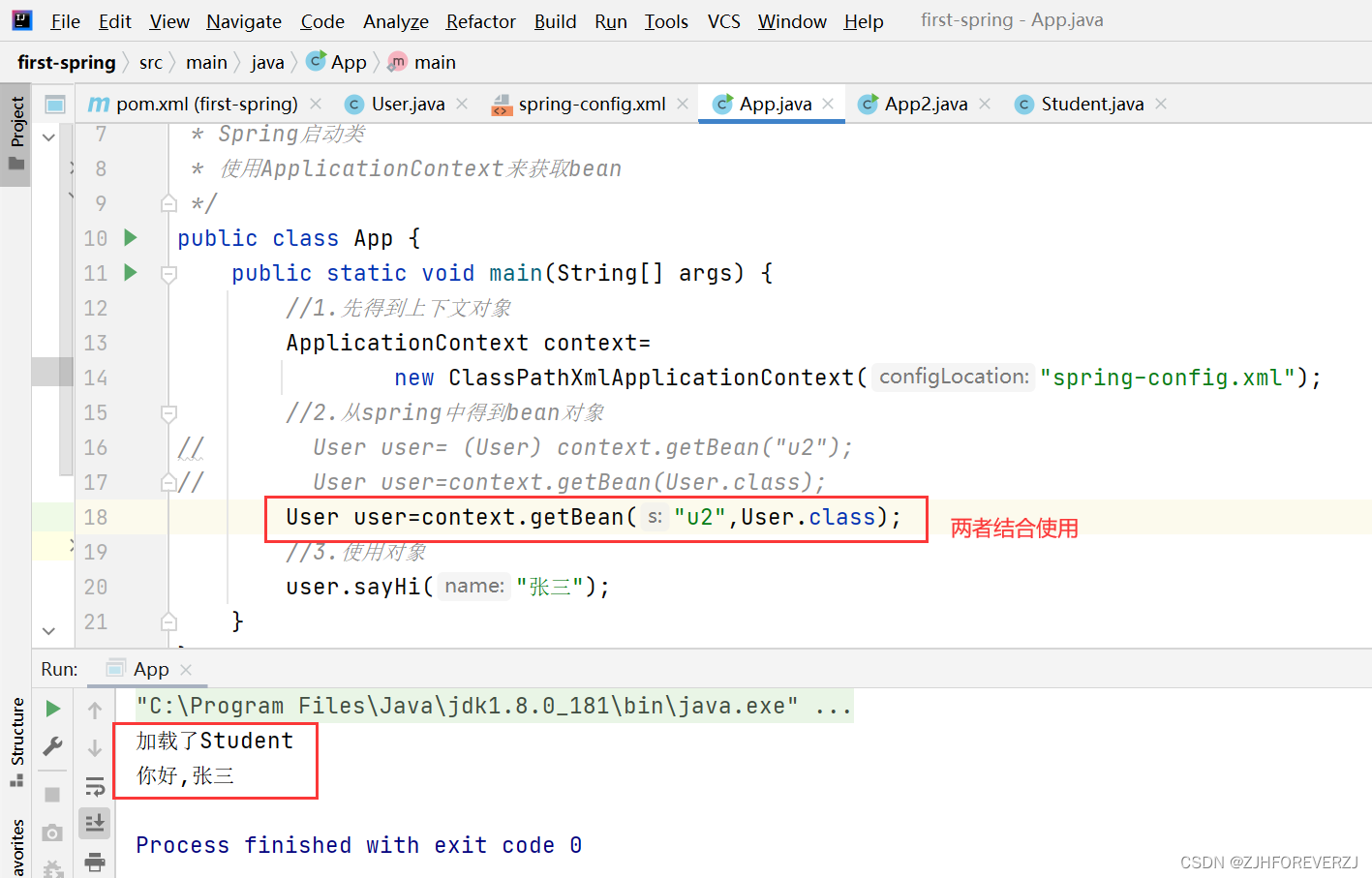Open the Tools menu
This screenshot has height=878, width=1372.
pyautogui.click(x=666, y=21)
